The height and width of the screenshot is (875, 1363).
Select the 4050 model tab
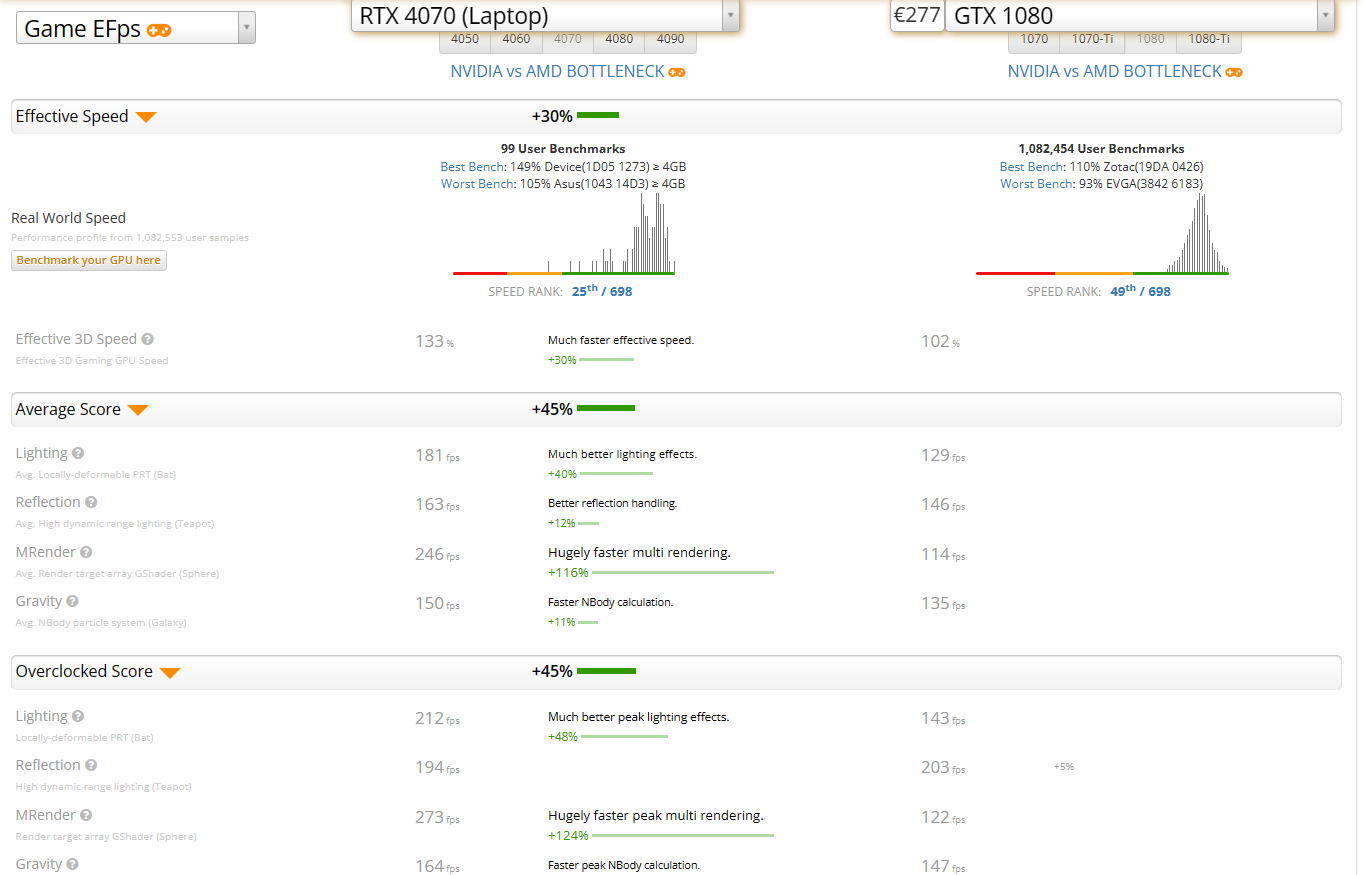pos(465,39)
